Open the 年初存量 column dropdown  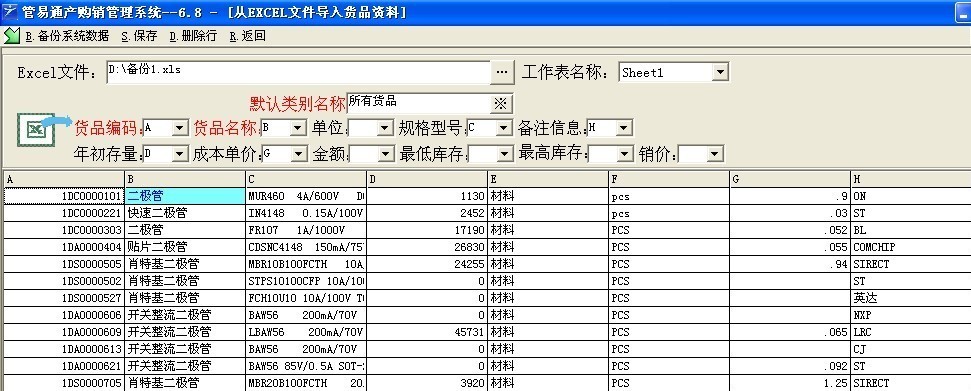tap(180, 154)
